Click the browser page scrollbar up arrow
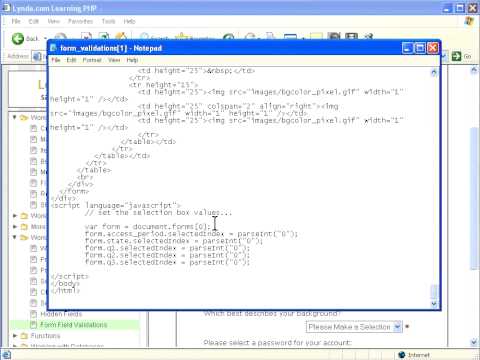480x360 pixels. pyautogui.click(x=474, y=70)
